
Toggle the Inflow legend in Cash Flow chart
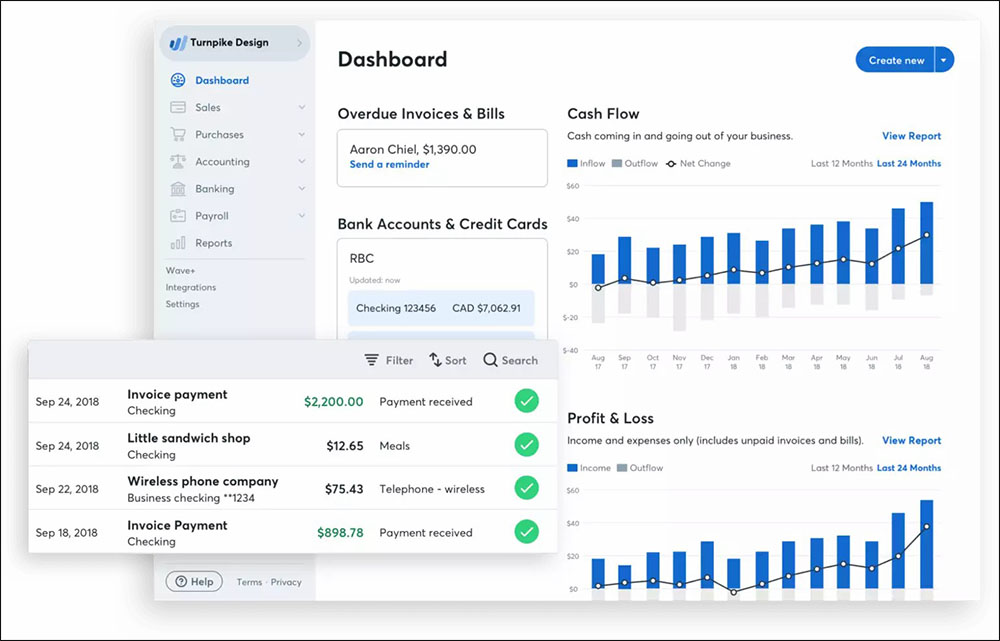(572, 163)
